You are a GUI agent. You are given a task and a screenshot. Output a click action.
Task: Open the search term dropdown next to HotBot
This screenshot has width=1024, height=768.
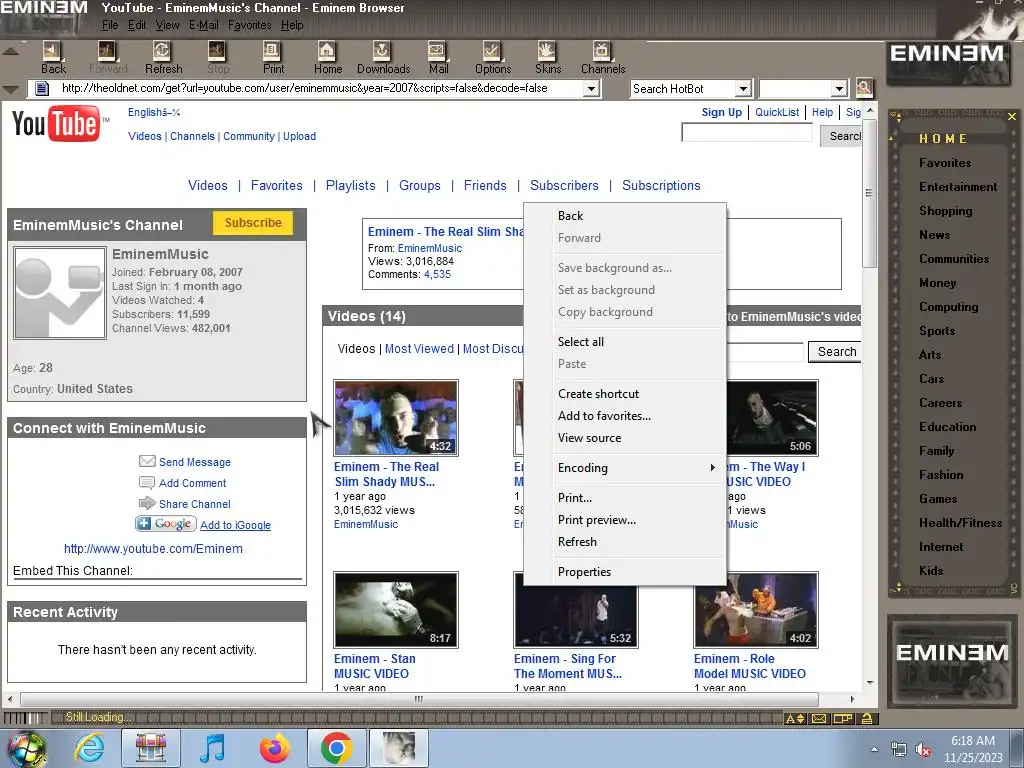pyautogui.click(x=839, y=88)
